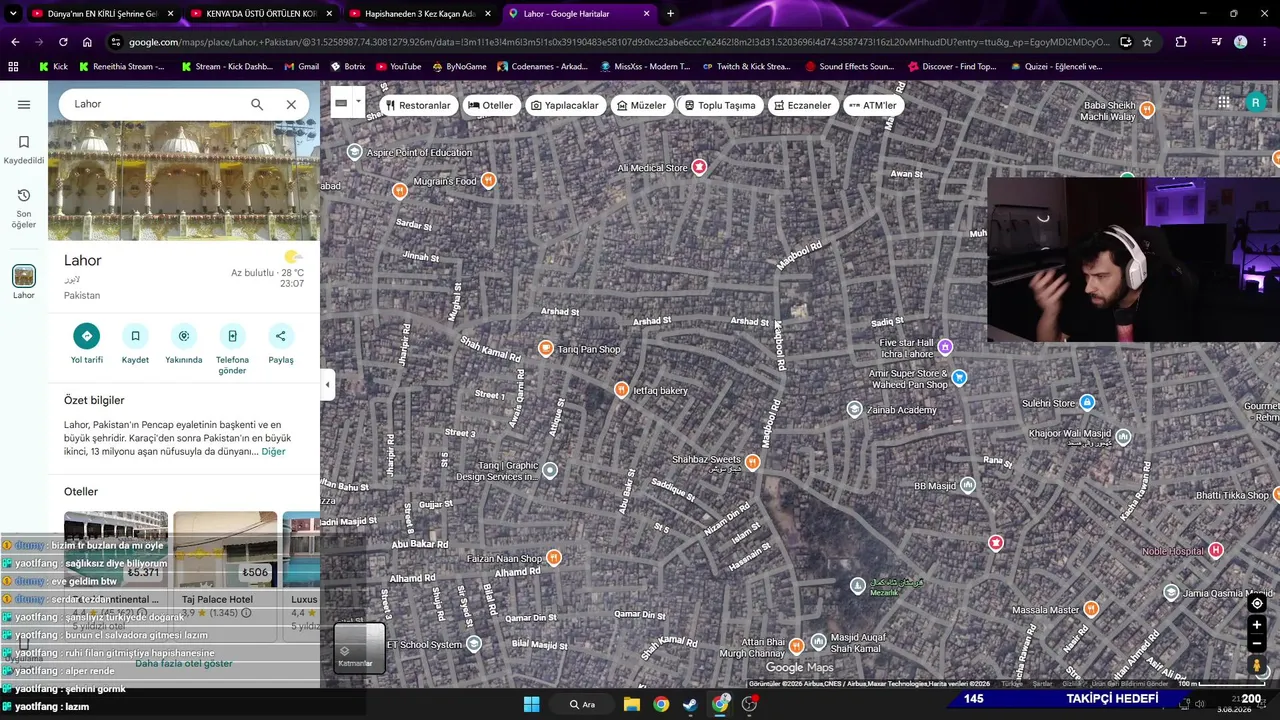The height and width of the screenshot is (720, 1280).
Task: Switch to the KENYA'DA ÜSTÜ ÖRTÜLEN tab
Action: pyautogui.click(x=262, y=14)
